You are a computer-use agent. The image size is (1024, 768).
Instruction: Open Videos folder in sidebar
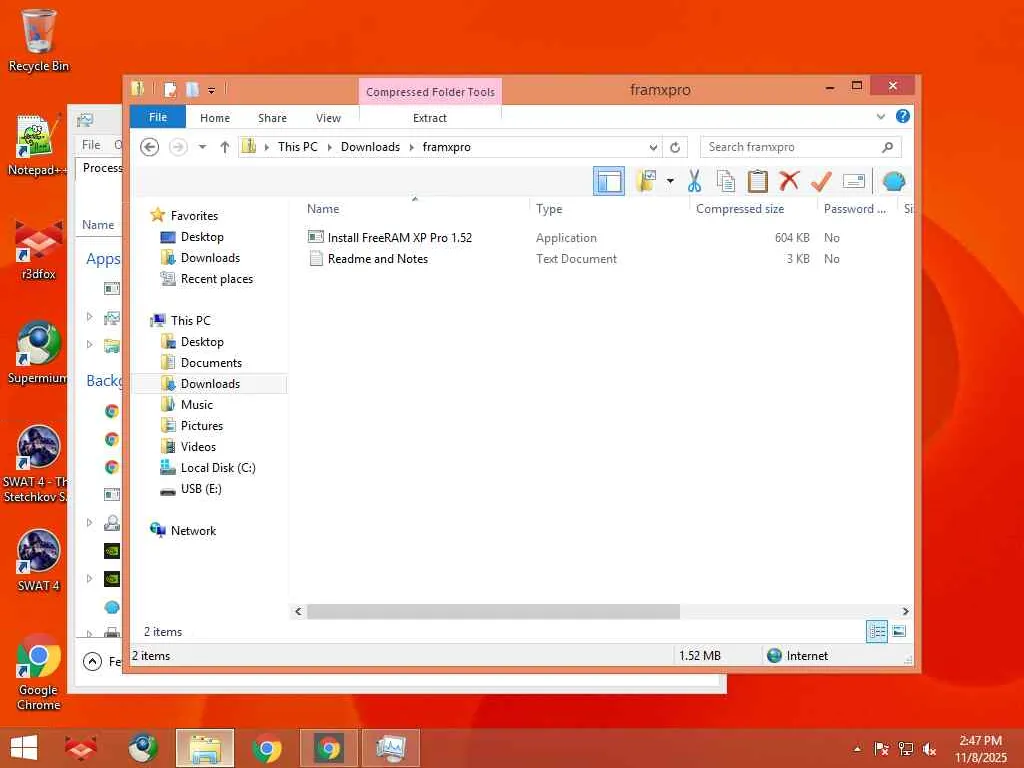click(198, 447)
